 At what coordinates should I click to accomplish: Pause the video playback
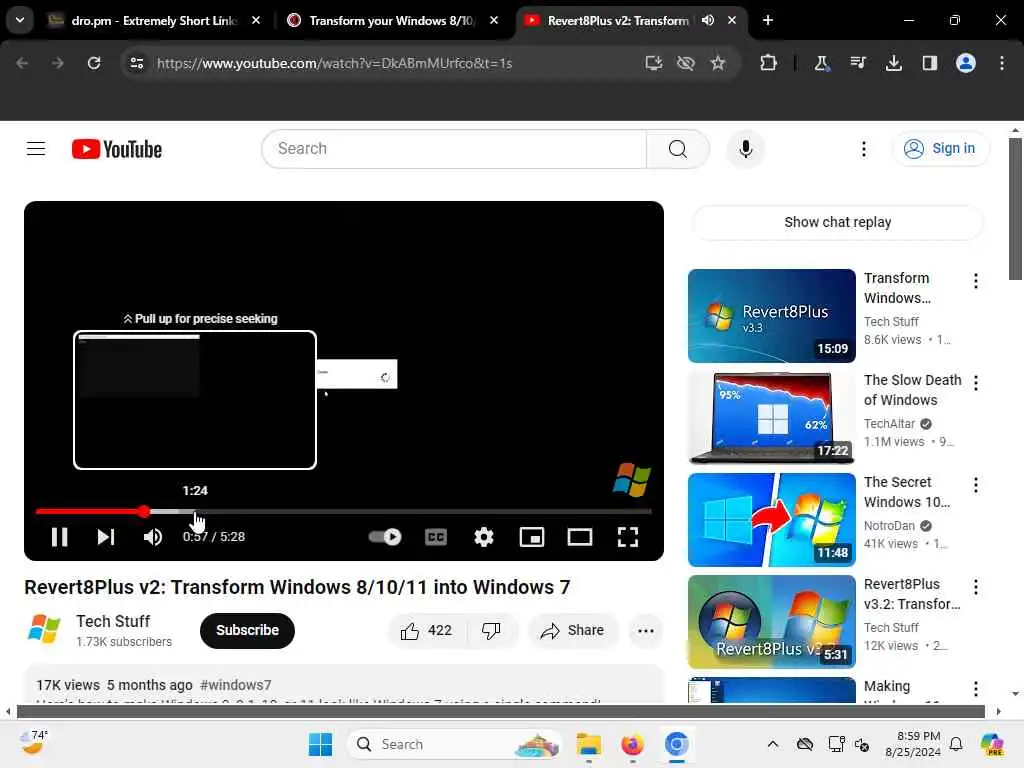coord(59,537)
